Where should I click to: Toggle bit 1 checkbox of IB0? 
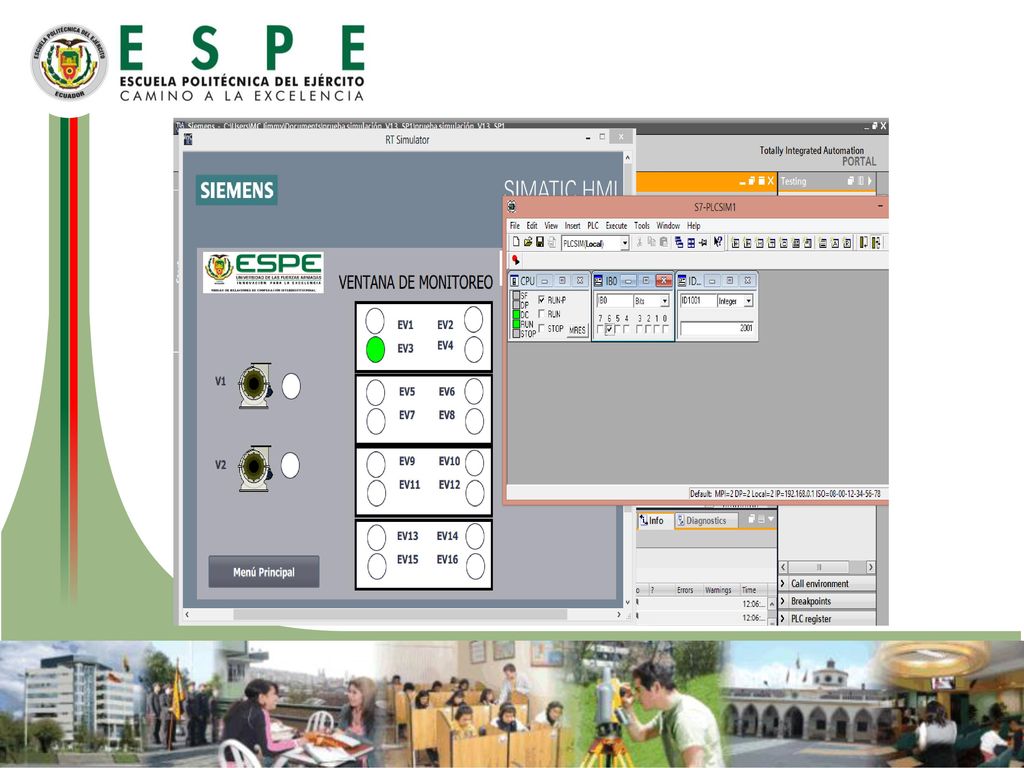(657, 329)
